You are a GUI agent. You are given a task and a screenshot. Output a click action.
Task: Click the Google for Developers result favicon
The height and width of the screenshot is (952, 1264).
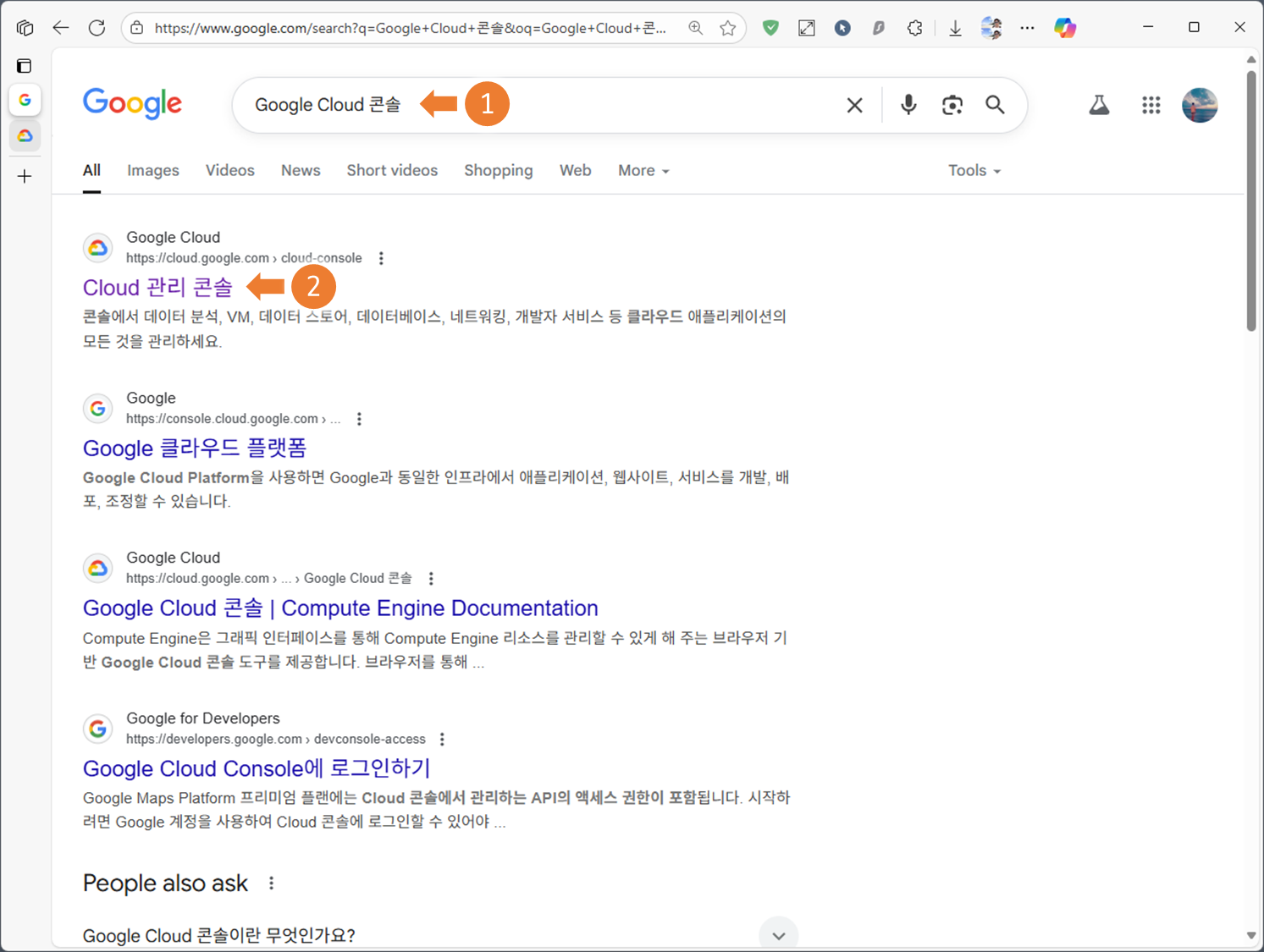98,729
